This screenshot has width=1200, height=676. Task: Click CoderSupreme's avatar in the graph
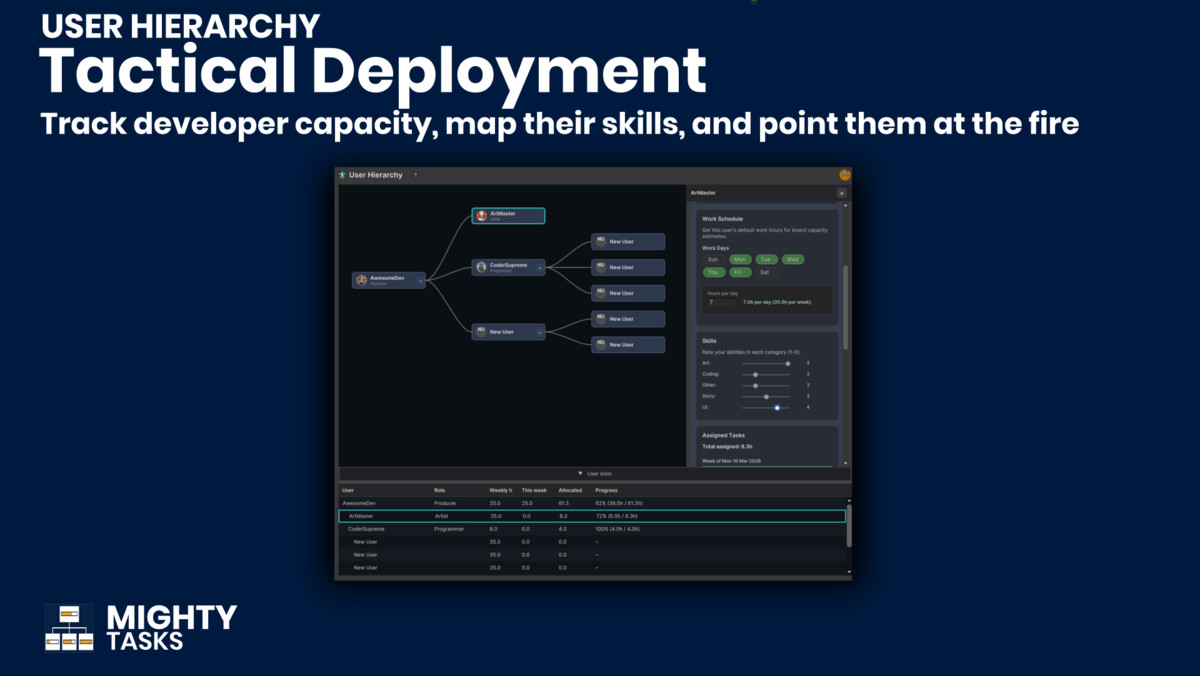click(482, 267)
